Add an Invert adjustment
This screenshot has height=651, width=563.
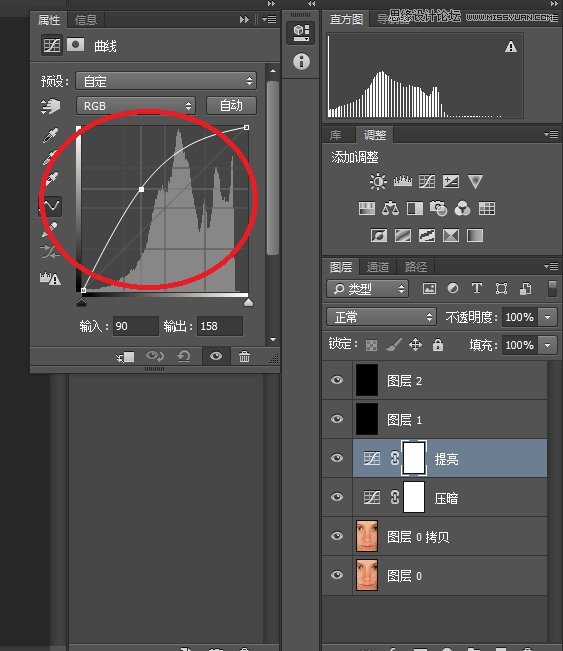click(x=379, y=235)
